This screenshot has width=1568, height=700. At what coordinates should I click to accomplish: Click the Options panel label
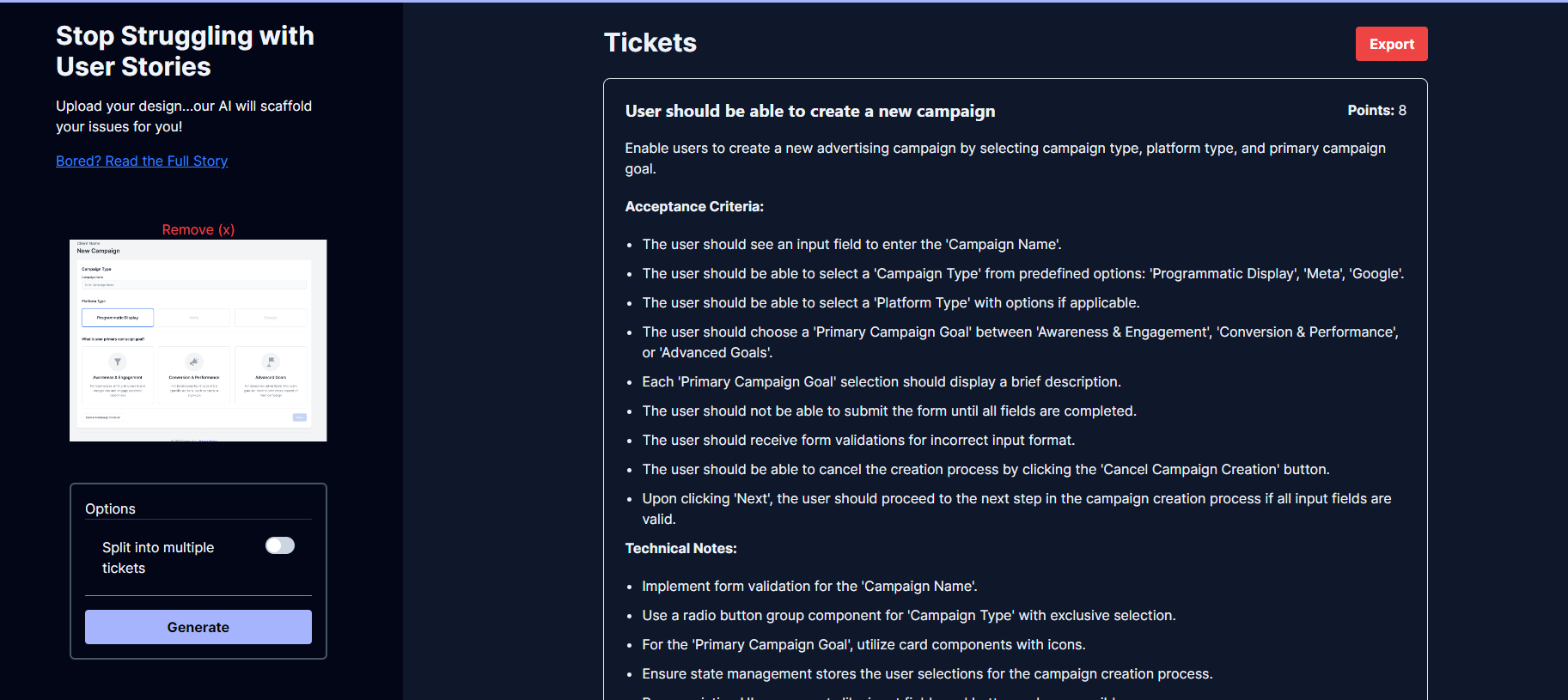[x=110, y=508]
